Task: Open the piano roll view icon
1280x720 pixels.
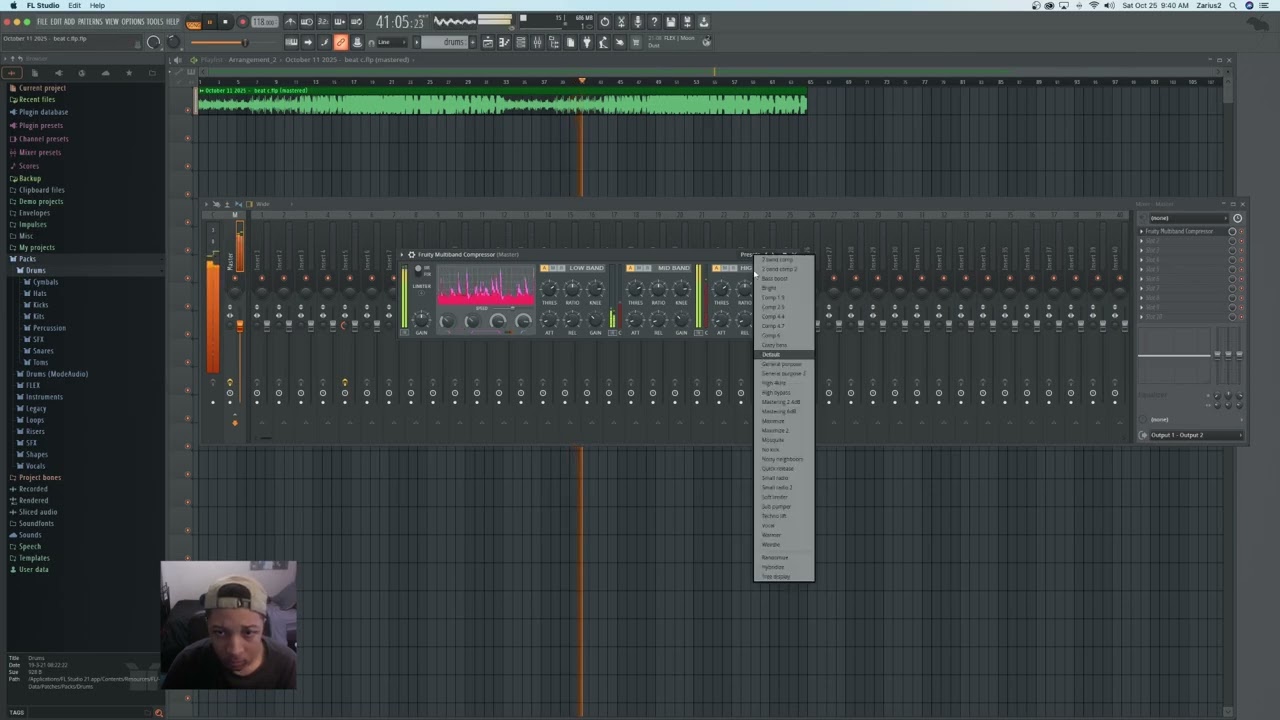Action: click(x=504, y=42)
